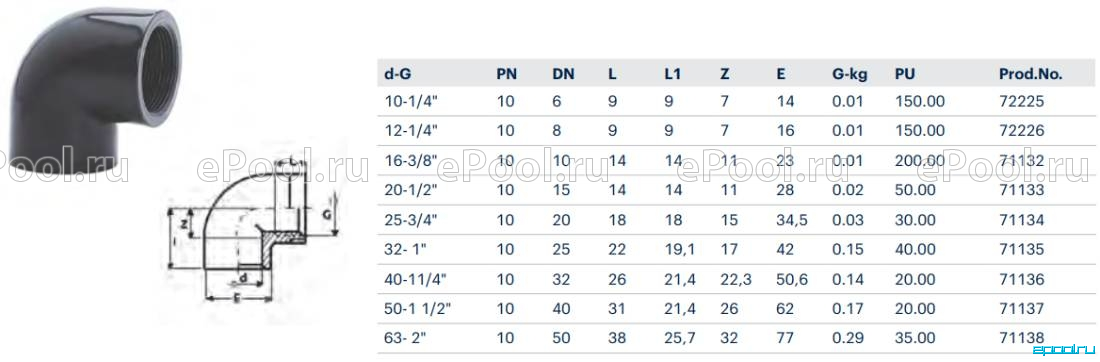Select the 63- 2" size cell

405,338
